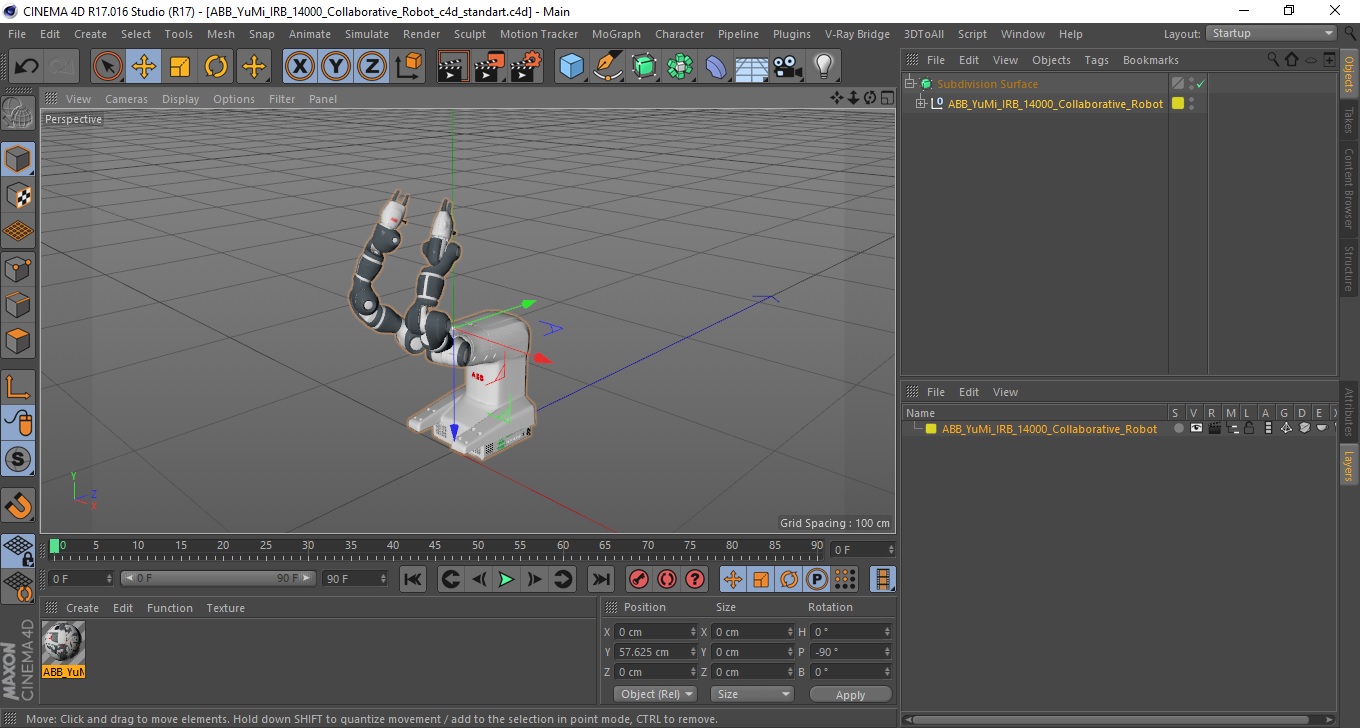Open the Deformer objects icon
This screenshot has width=1360, height=728.
click(716, 67)
